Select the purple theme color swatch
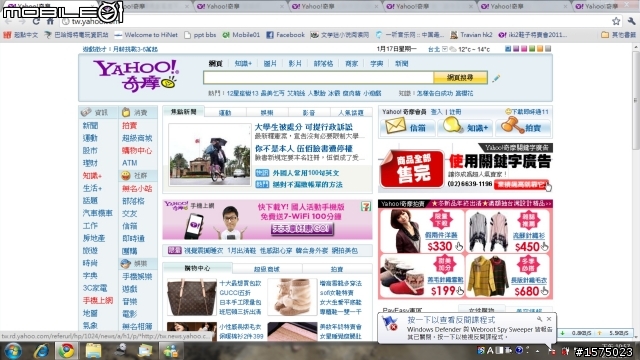 coord(516,49)
